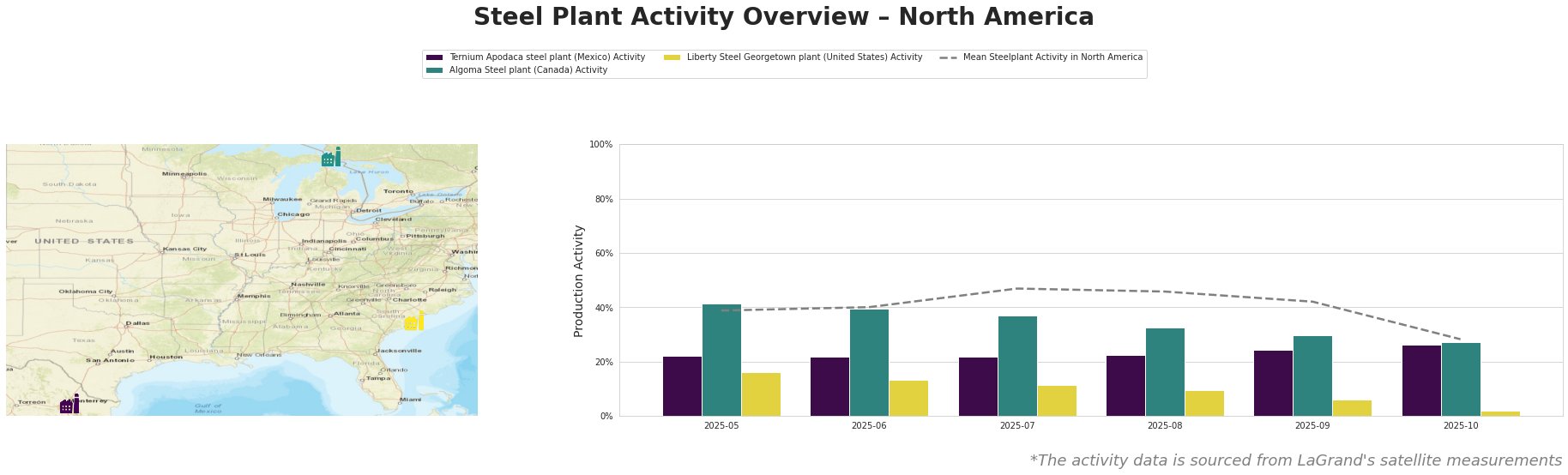Click the 100% y-axis tick label
The height and width of the screenshot is (475, 1568).
click(601, 145)
